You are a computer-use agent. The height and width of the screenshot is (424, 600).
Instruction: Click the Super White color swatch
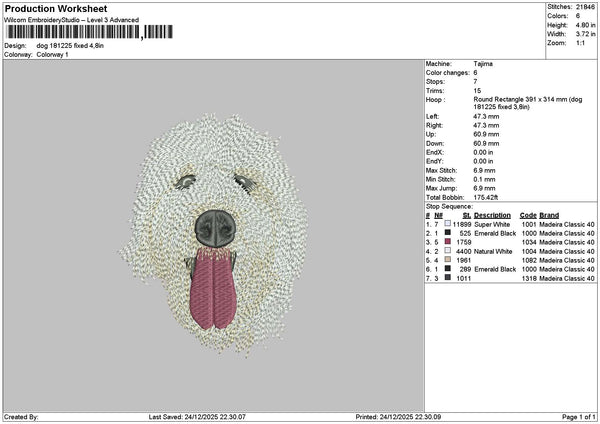(448, 223)
